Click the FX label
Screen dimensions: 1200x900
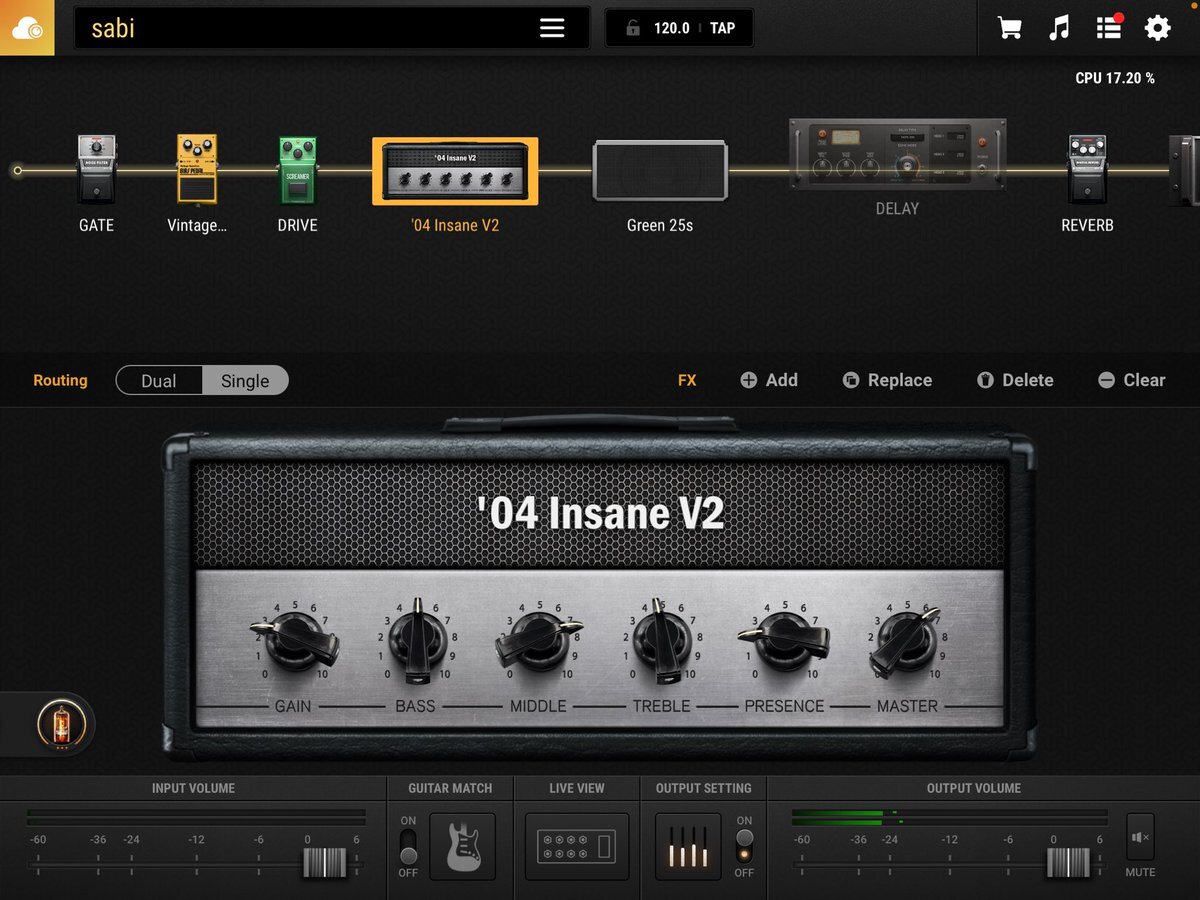tap(687, 380)
